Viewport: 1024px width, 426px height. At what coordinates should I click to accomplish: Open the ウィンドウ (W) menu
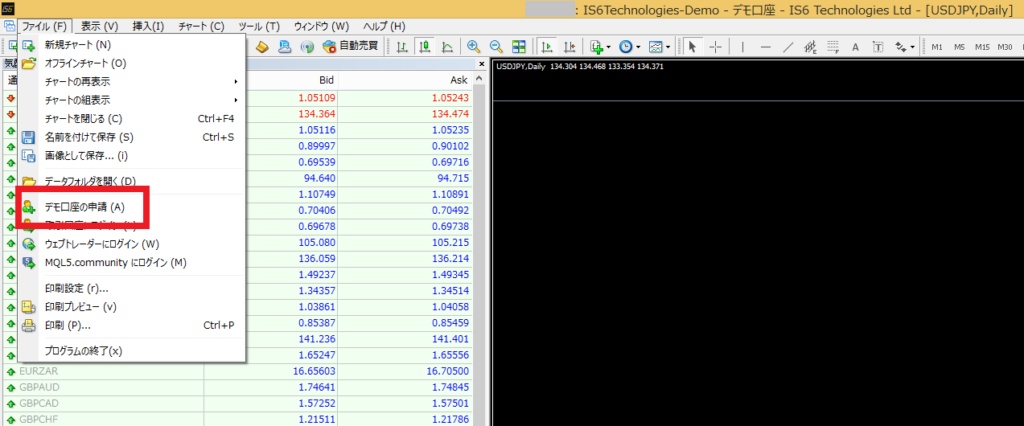point(321,27)
